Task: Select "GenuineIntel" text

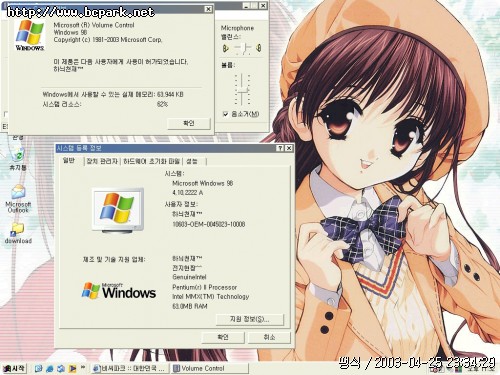Action: [189, 277]
